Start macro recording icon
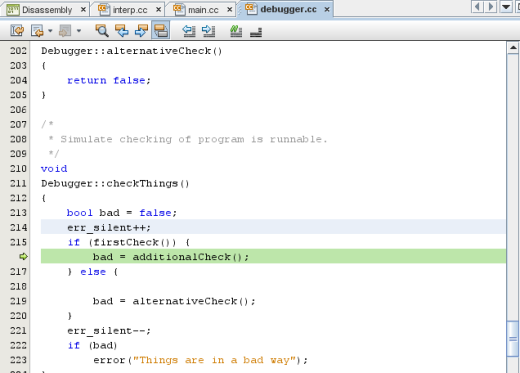 (x=236, y=31)
